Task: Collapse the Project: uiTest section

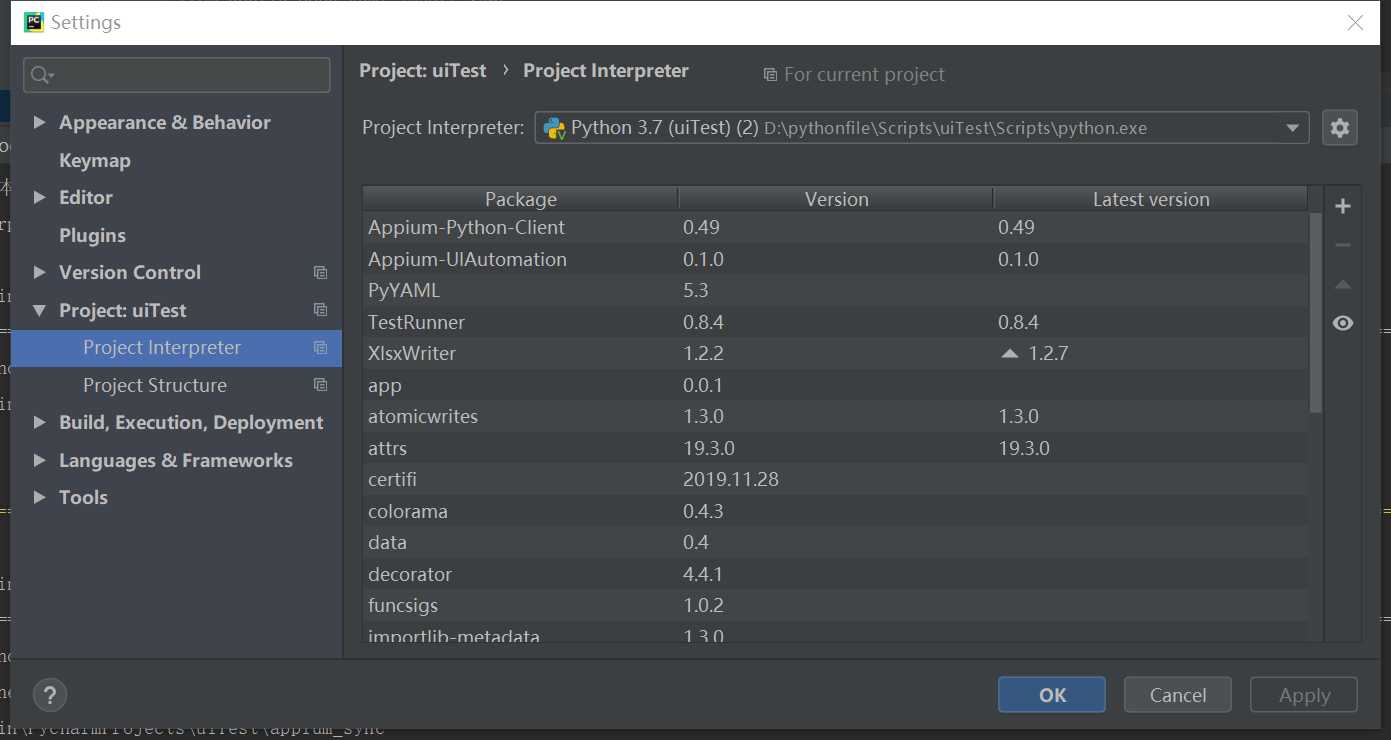Action: point(39,310)
